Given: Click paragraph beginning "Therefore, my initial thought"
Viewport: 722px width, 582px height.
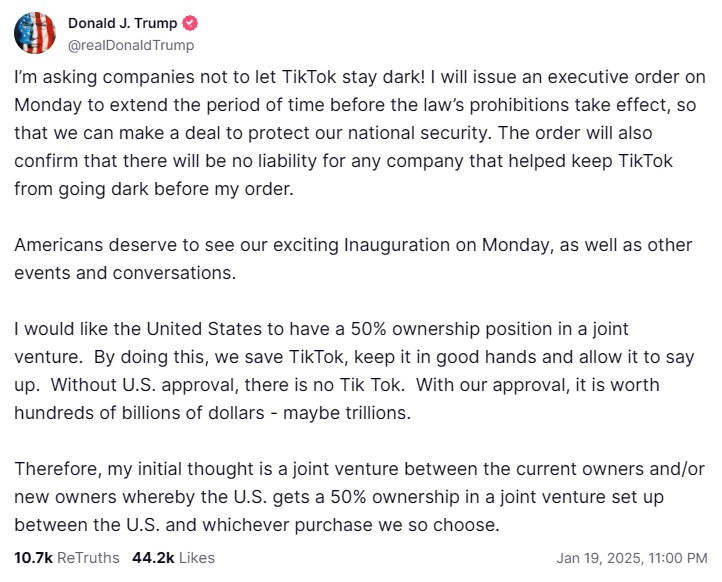Looking at the screenshot, I should 359,497.
